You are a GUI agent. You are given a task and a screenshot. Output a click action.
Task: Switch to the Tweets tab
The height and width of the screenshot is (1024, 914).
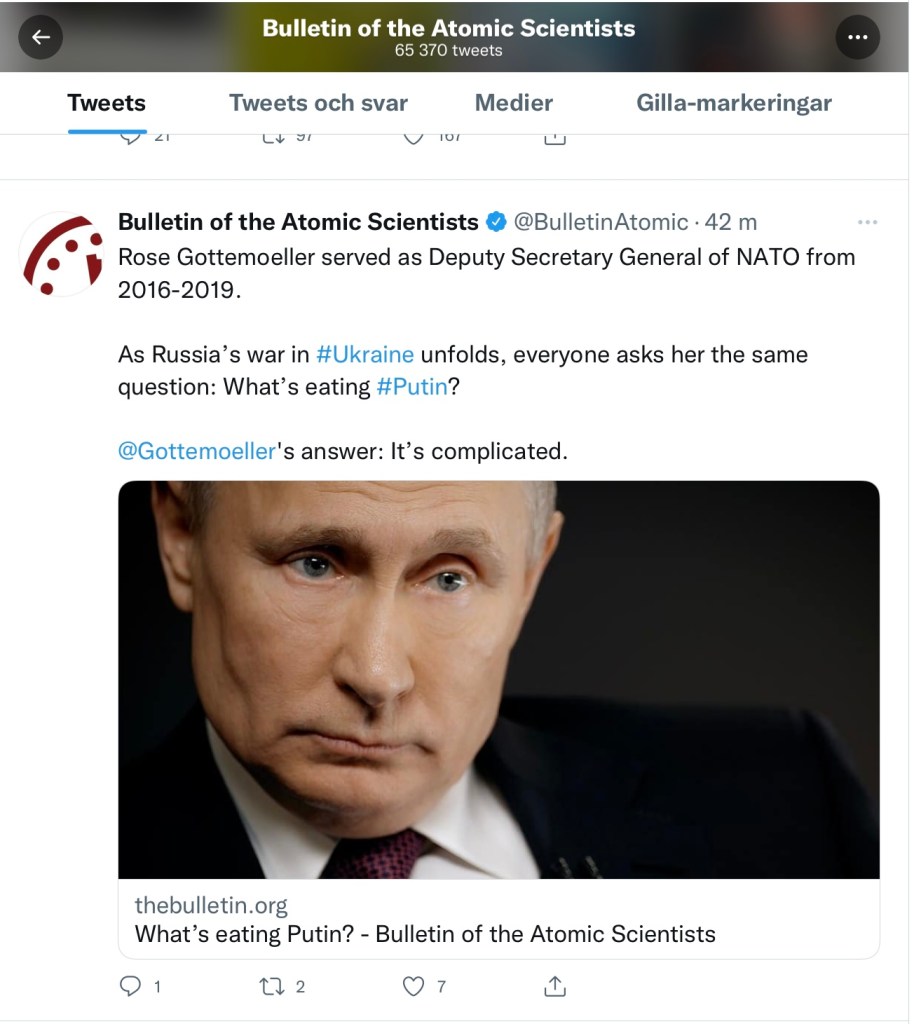[x=106, y=103]
